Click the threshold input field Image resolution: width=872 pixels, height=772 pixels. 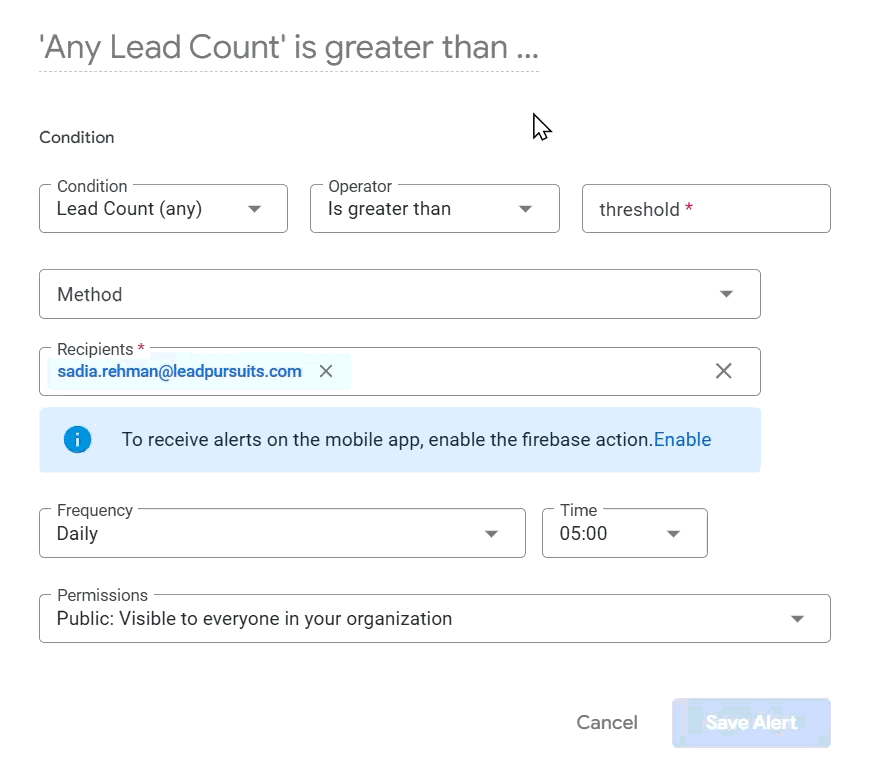pyautogui.click(x=706, y=209)
